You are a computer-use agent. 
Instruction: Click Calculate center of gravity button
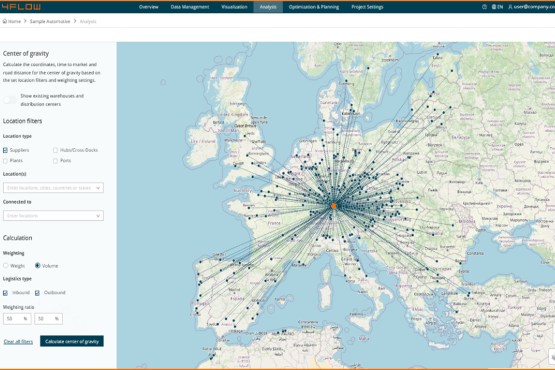pyautogui.click(x=72, y=341)
